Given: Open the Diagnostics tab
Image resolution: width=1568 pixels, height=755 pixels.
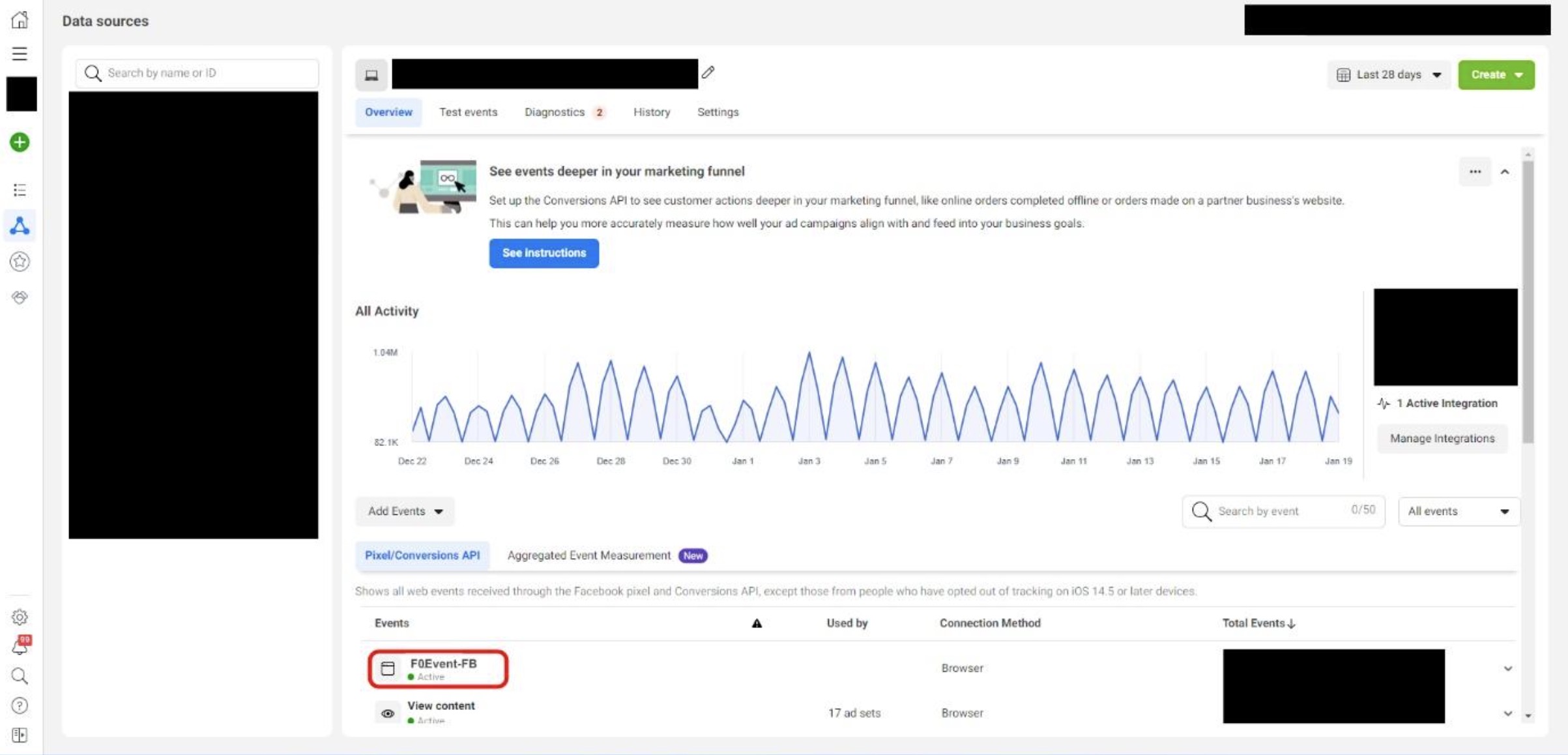Looking at the screenshot, I should (554, 111).
